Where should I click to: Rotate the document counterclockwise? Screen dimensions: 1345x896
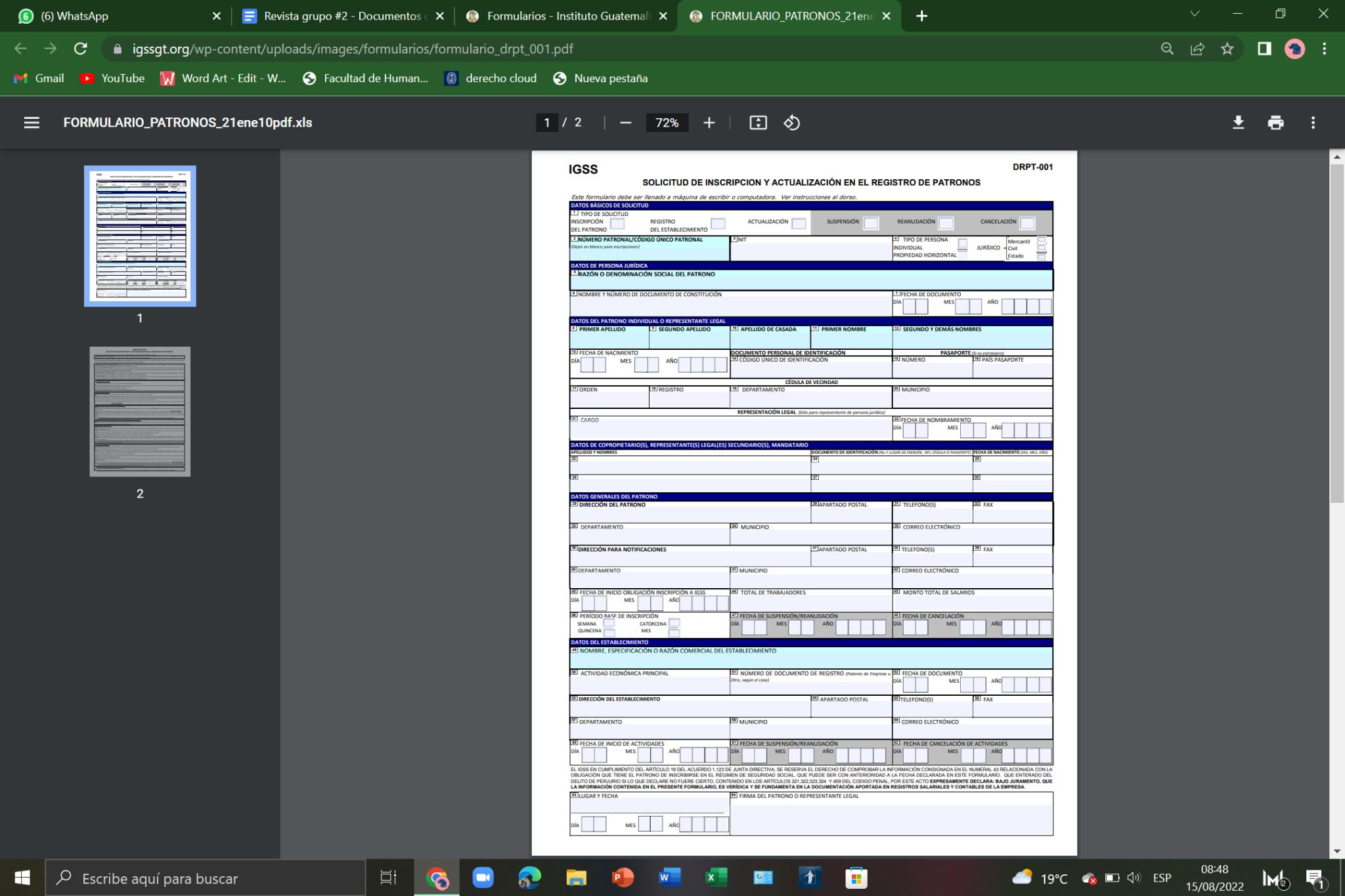(x=791, y=123)
